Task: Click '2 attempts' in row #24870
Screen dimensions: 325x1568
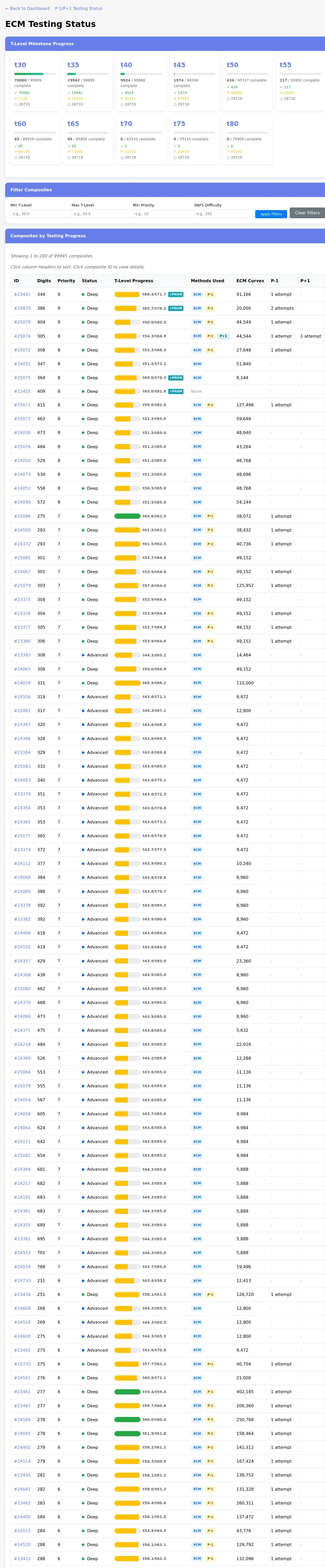Action: [x=282, y=308]
